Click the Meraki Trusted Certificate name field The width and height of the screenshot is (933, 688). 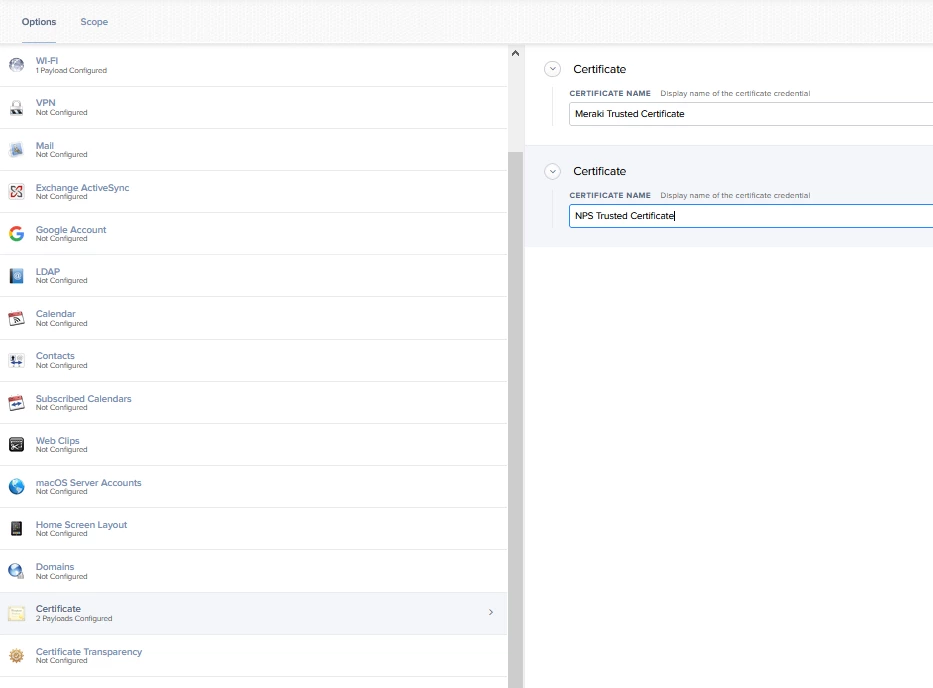pos(751,114)
